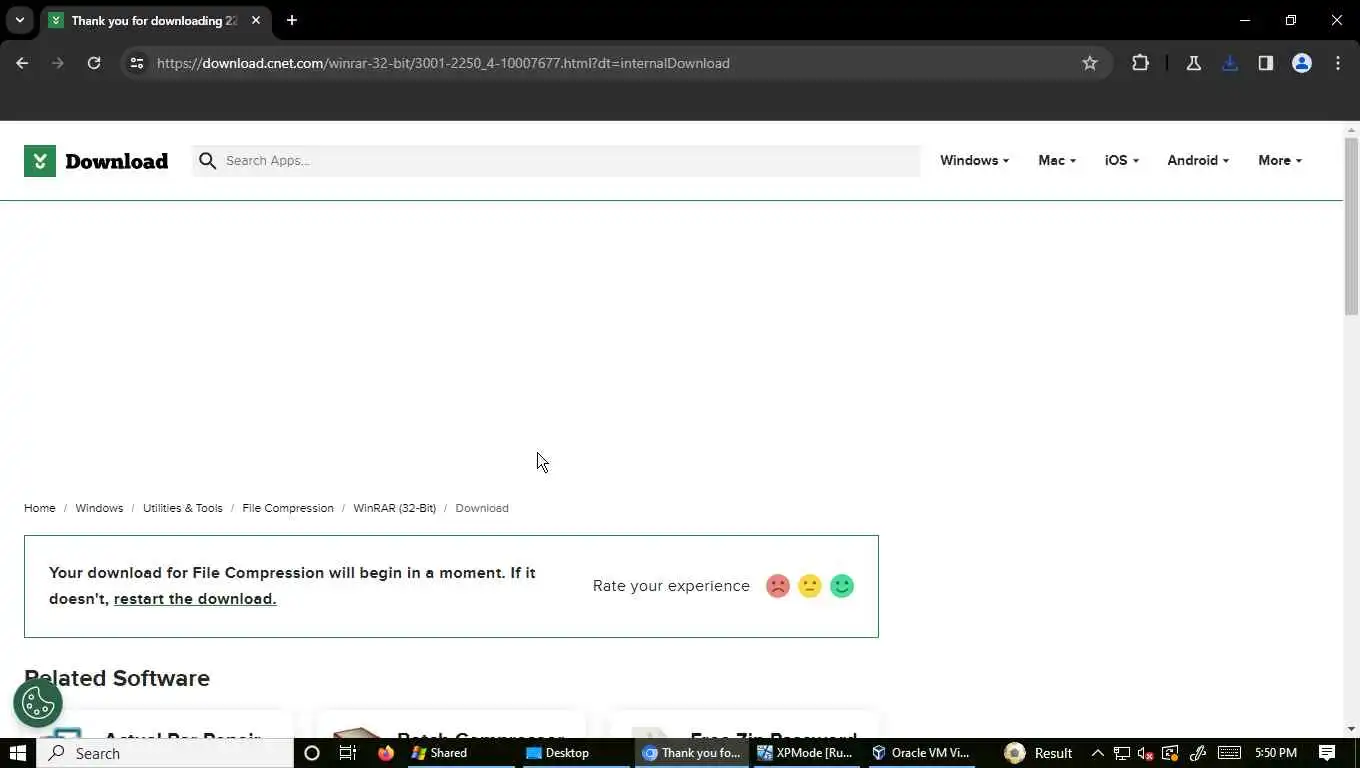
Task: Open the Windows breadcrumb link
Action: (99, 508)
